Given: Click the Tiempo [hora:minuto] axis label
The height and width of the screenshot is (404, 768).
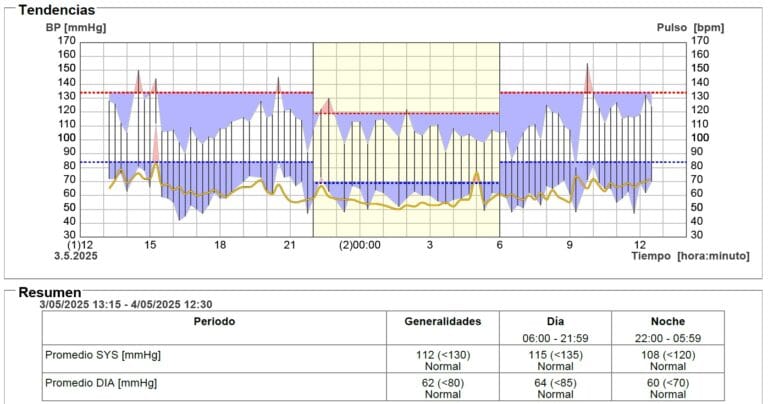Looking at the screenshot, I should point(689,256).
